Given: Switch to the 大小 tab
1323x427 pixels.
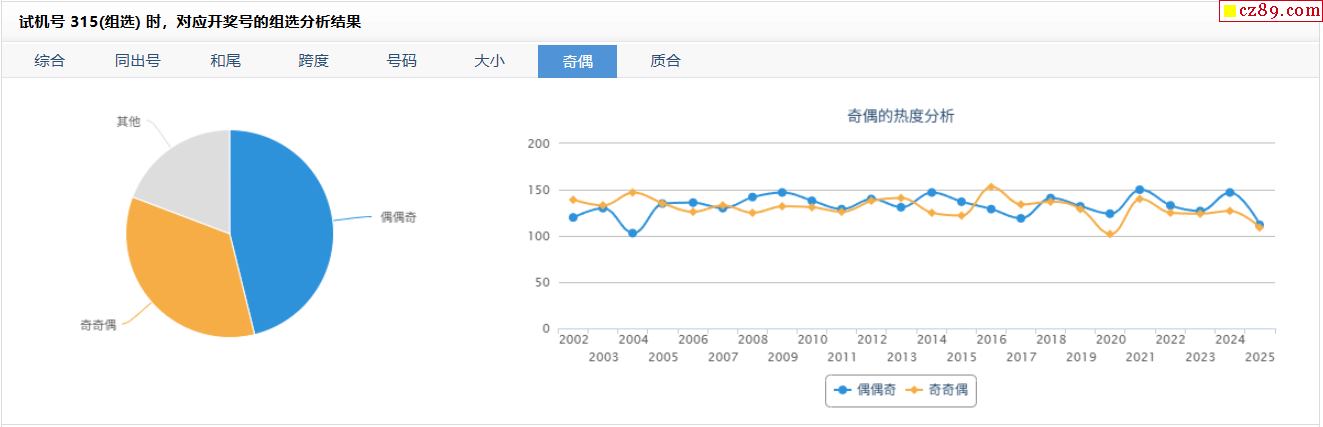Looking at the screenshot, I should [489, 61].
